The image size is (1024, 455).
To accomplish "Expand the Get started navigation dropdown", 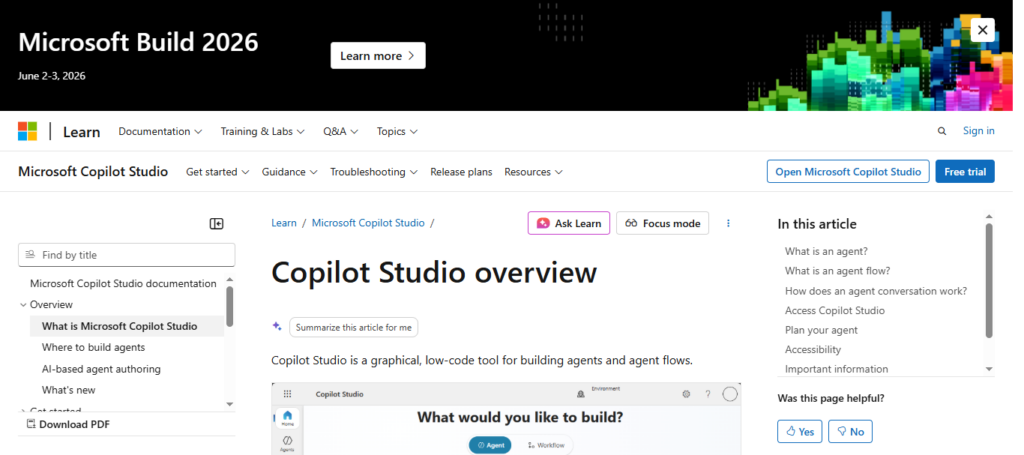I will (217, 172).
